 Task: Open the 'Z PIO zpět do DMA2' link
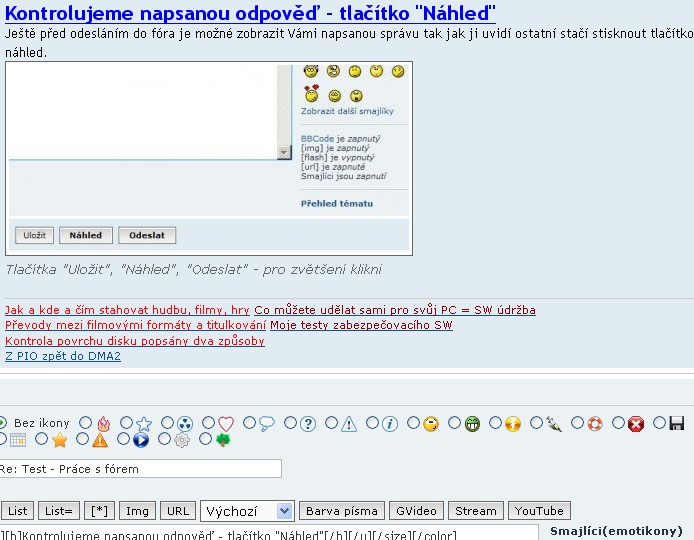(x=63, y=356)
